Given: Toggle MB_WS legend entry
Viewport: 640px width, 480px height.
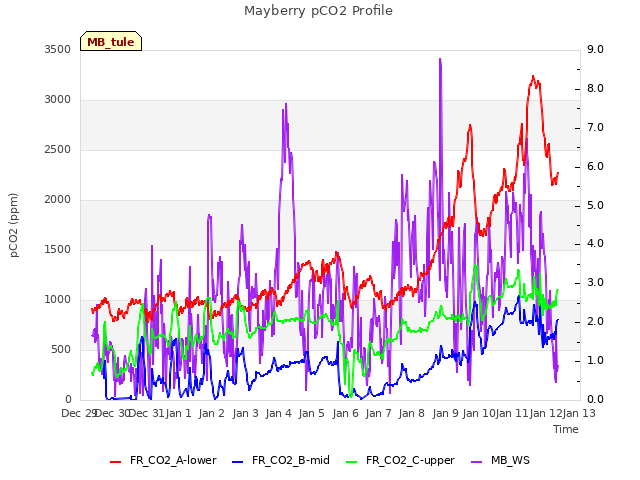Looking at the screenshot, I should (x=500, y=460).
